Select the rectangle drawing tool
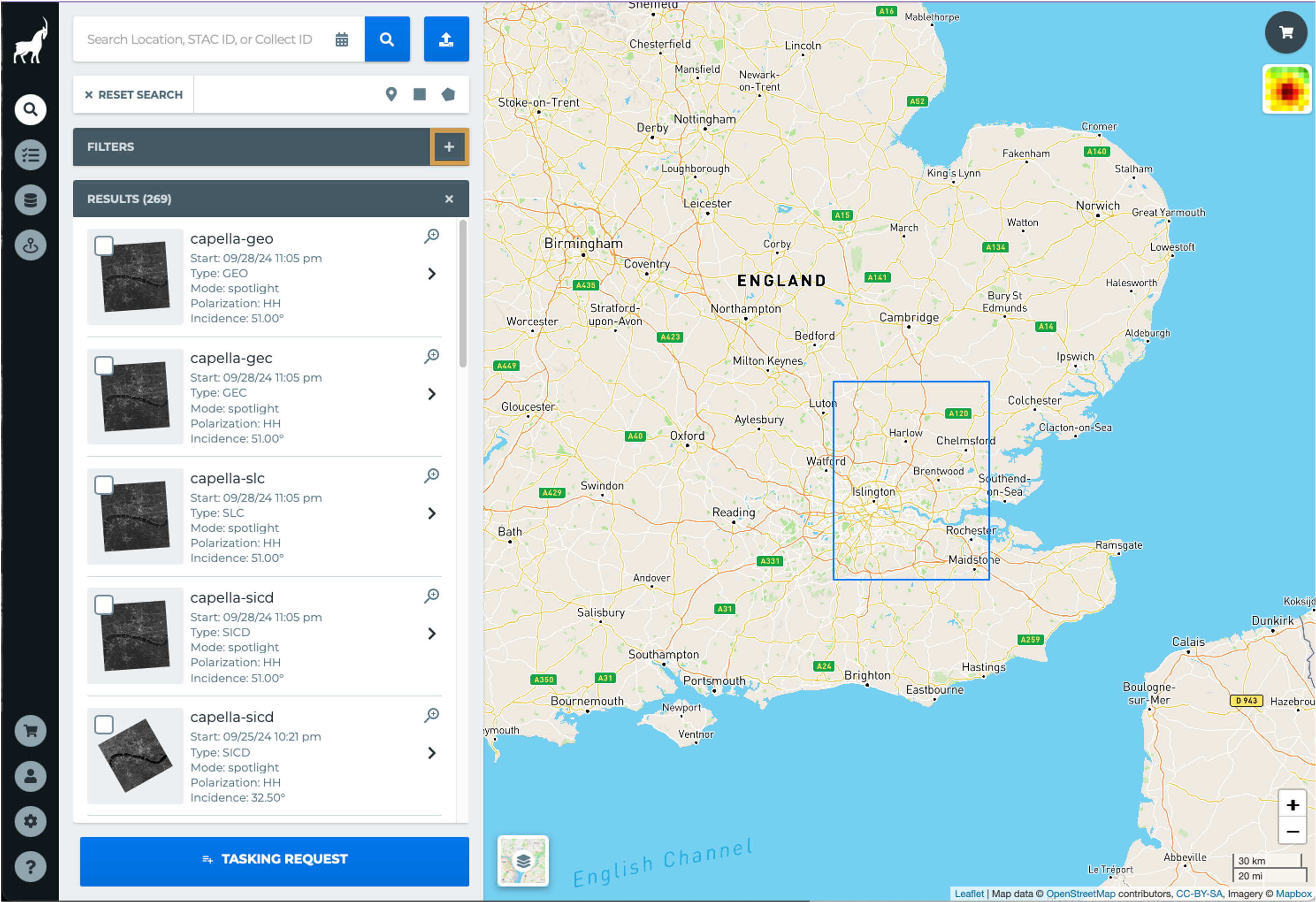Image resolution: width=1316 pixels, height=902 pixels. pyautogui.click(x=420, y=94)
